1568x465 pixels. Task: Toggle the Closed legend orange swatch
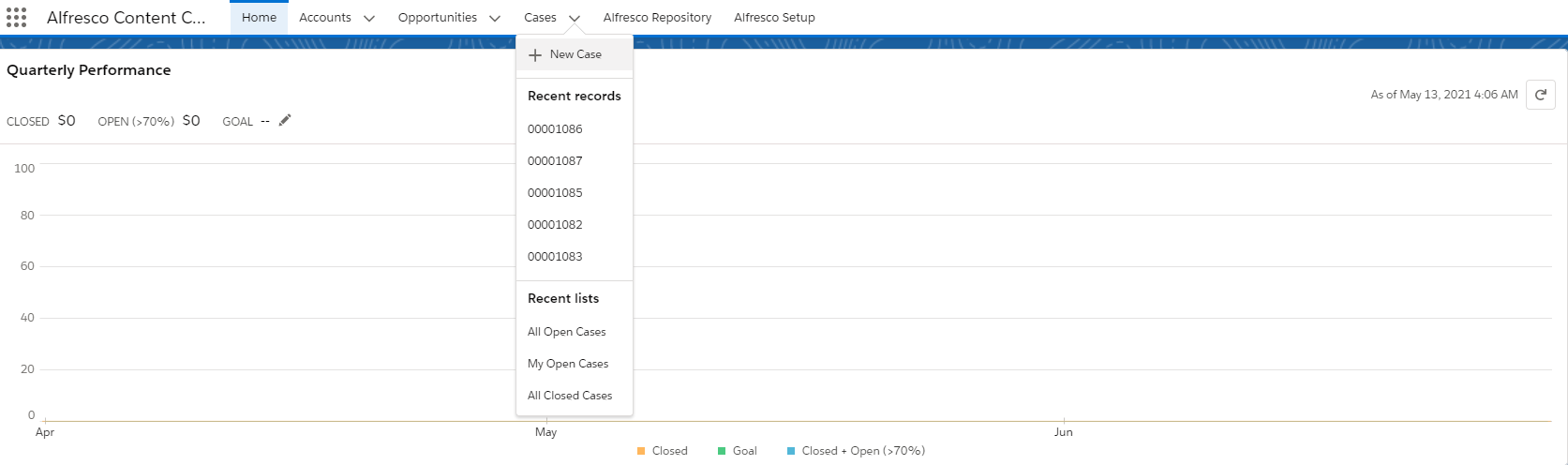[641, 451]
